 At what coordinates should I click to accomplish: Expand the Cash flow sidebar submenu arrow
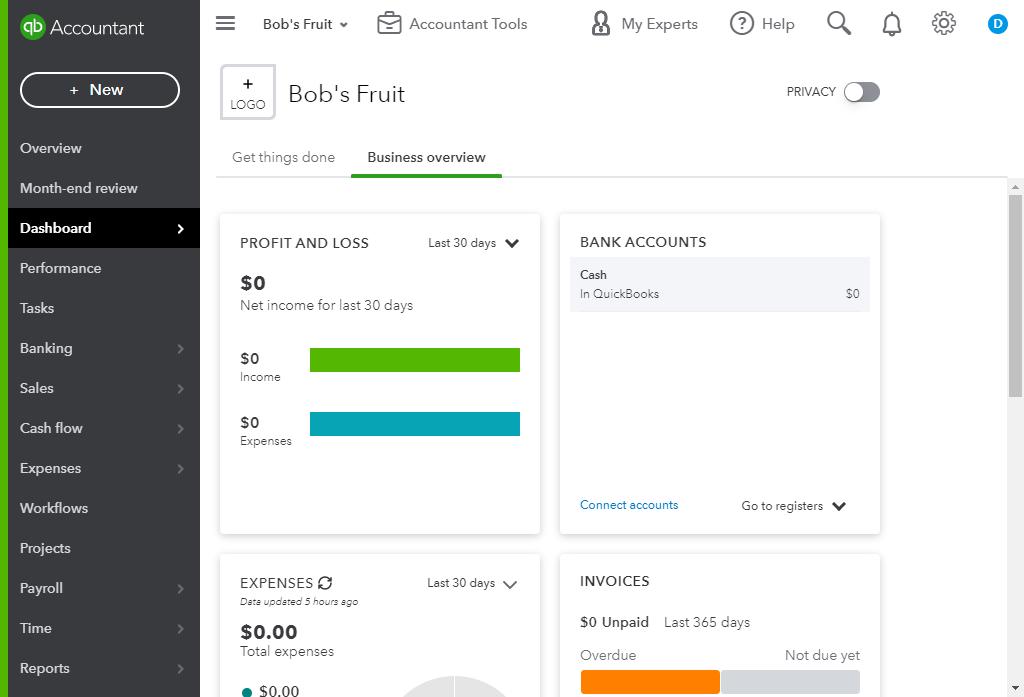coord(180,429)
